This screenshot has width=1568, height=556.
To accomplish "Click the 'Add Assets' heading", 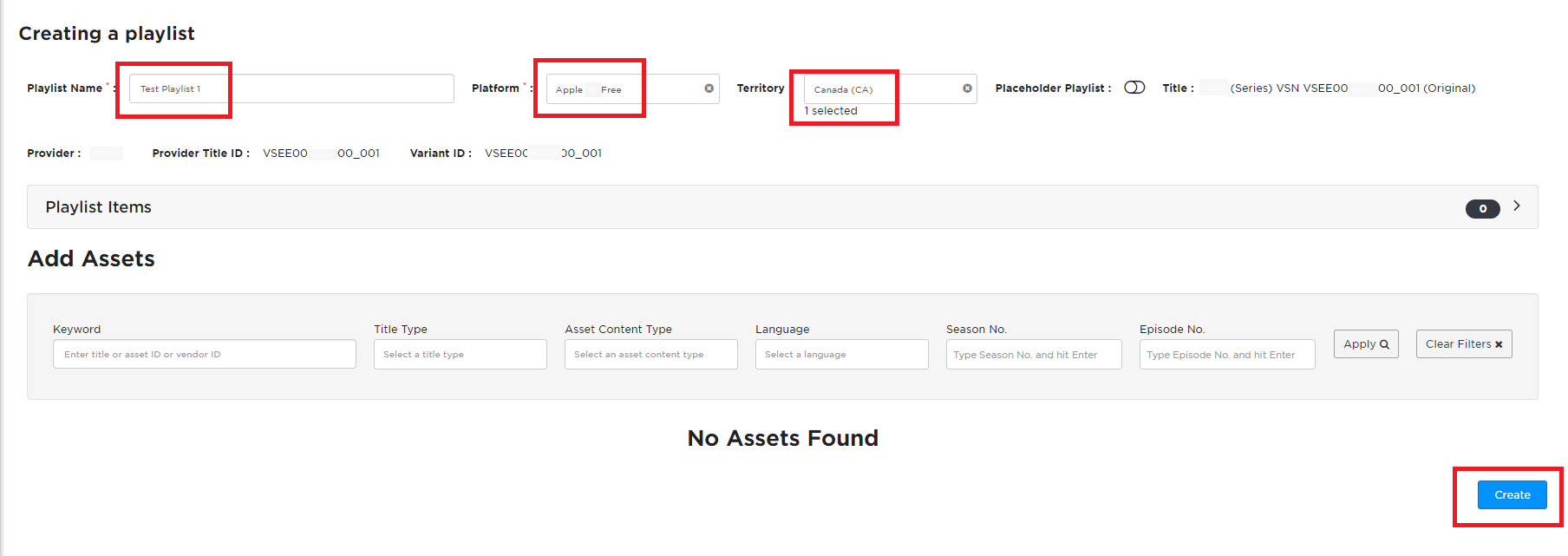I will pos(91,258).
